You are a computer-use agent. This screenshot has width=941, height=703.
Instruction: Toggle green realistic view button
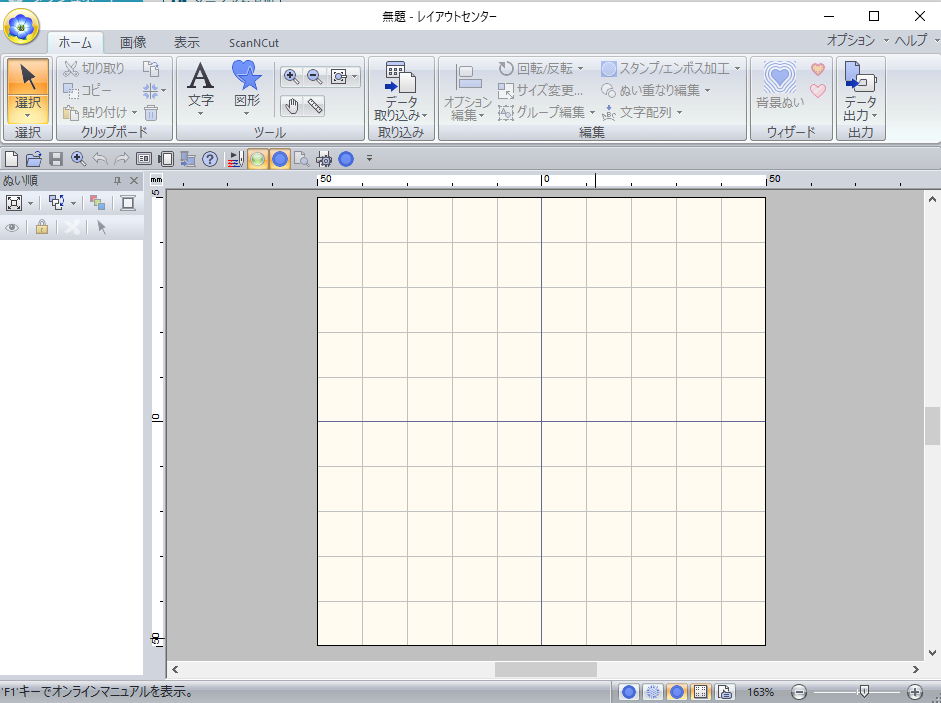(257, 158)
